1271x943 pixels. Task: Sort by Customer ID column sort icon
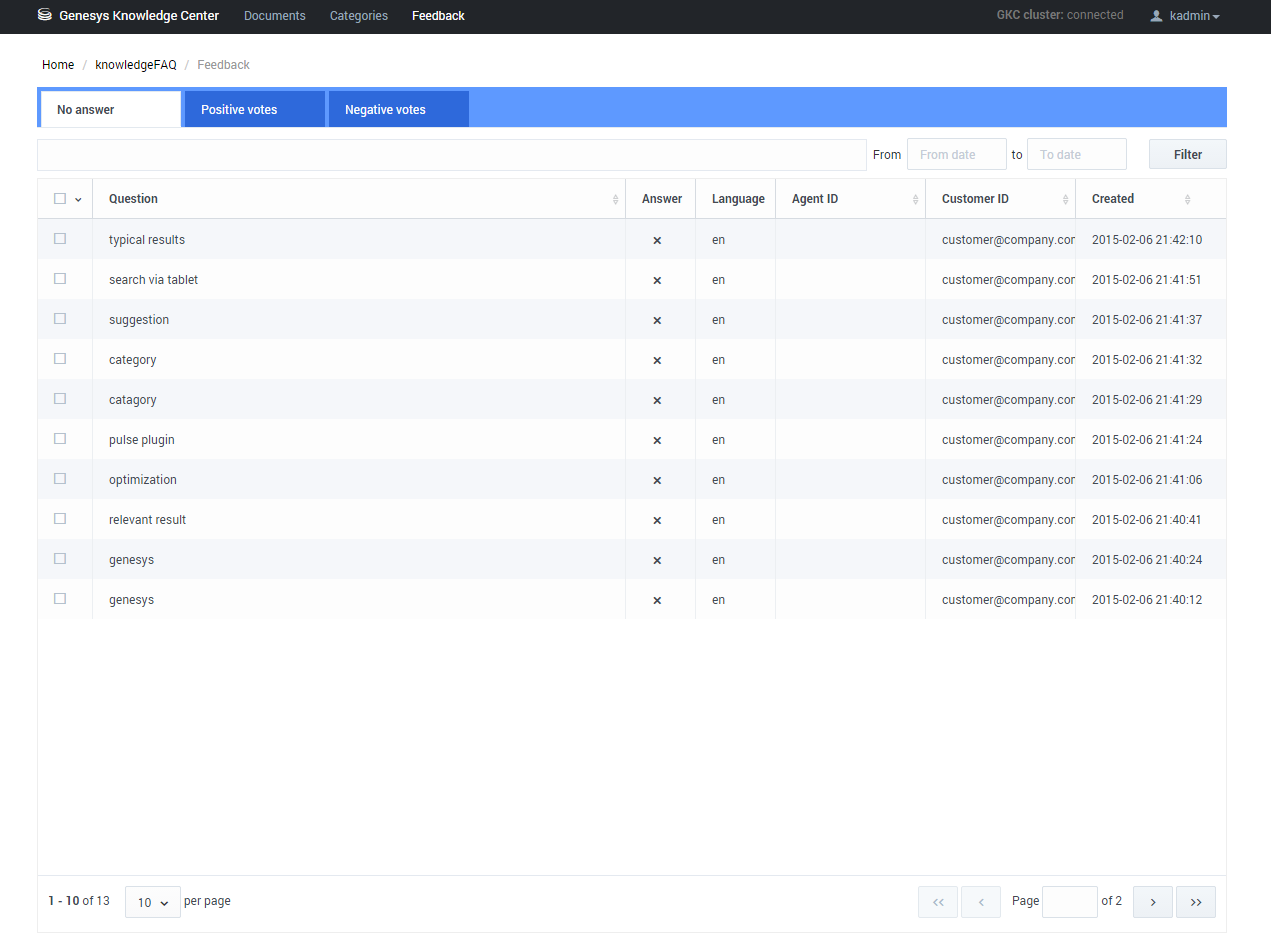(1065, 200)
